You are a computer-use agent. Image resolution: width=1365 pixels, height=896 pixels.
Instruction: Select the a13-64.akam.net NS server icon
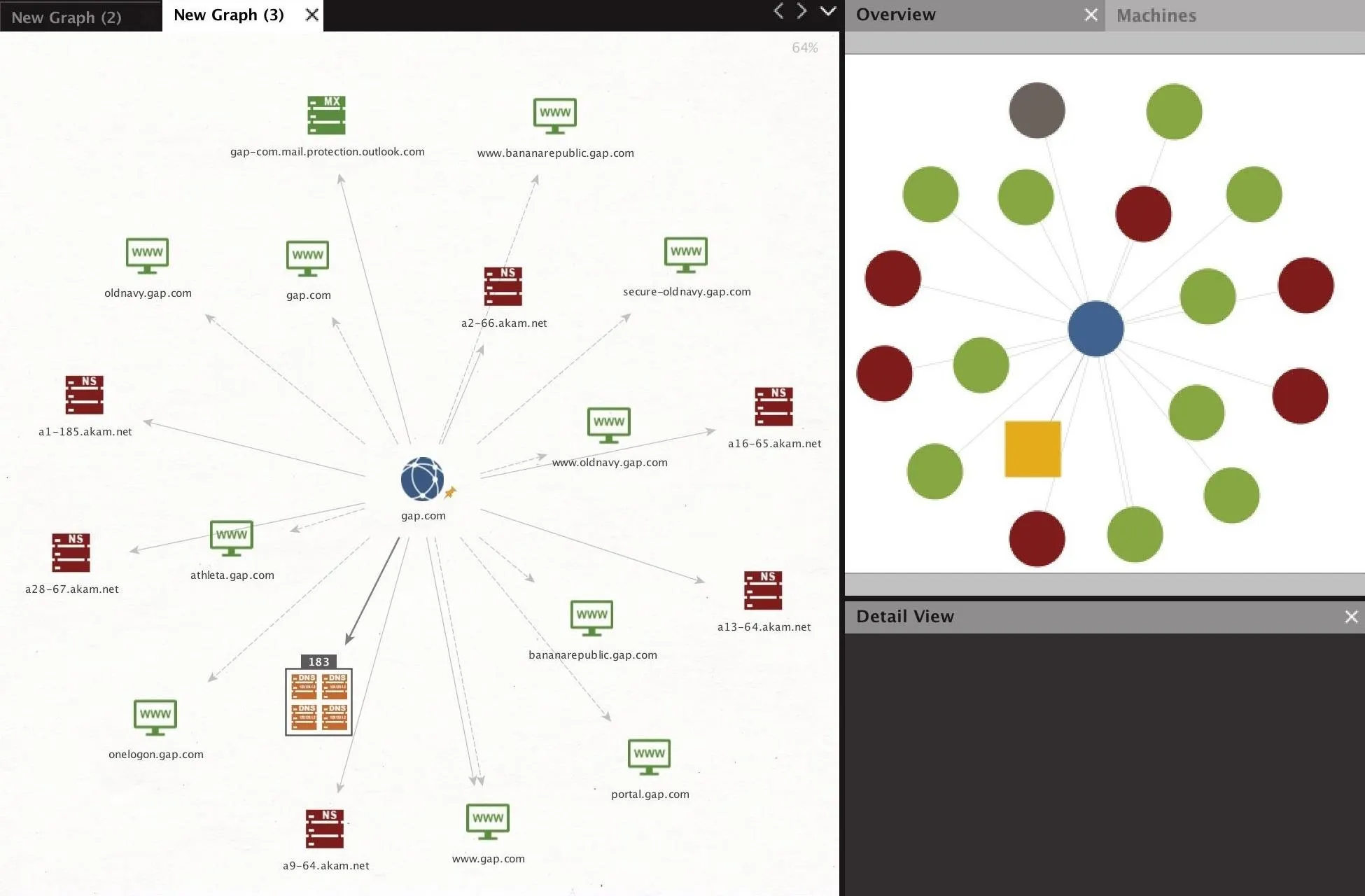click(x=763, y=590)
